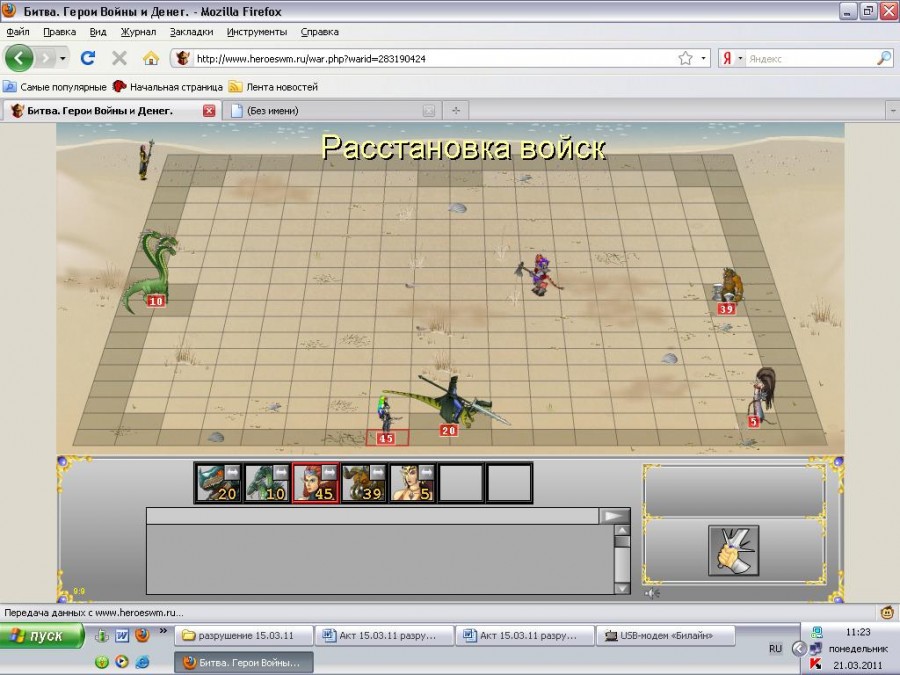Open the Вид menu
900x675 pixels.
coord(98,32)
